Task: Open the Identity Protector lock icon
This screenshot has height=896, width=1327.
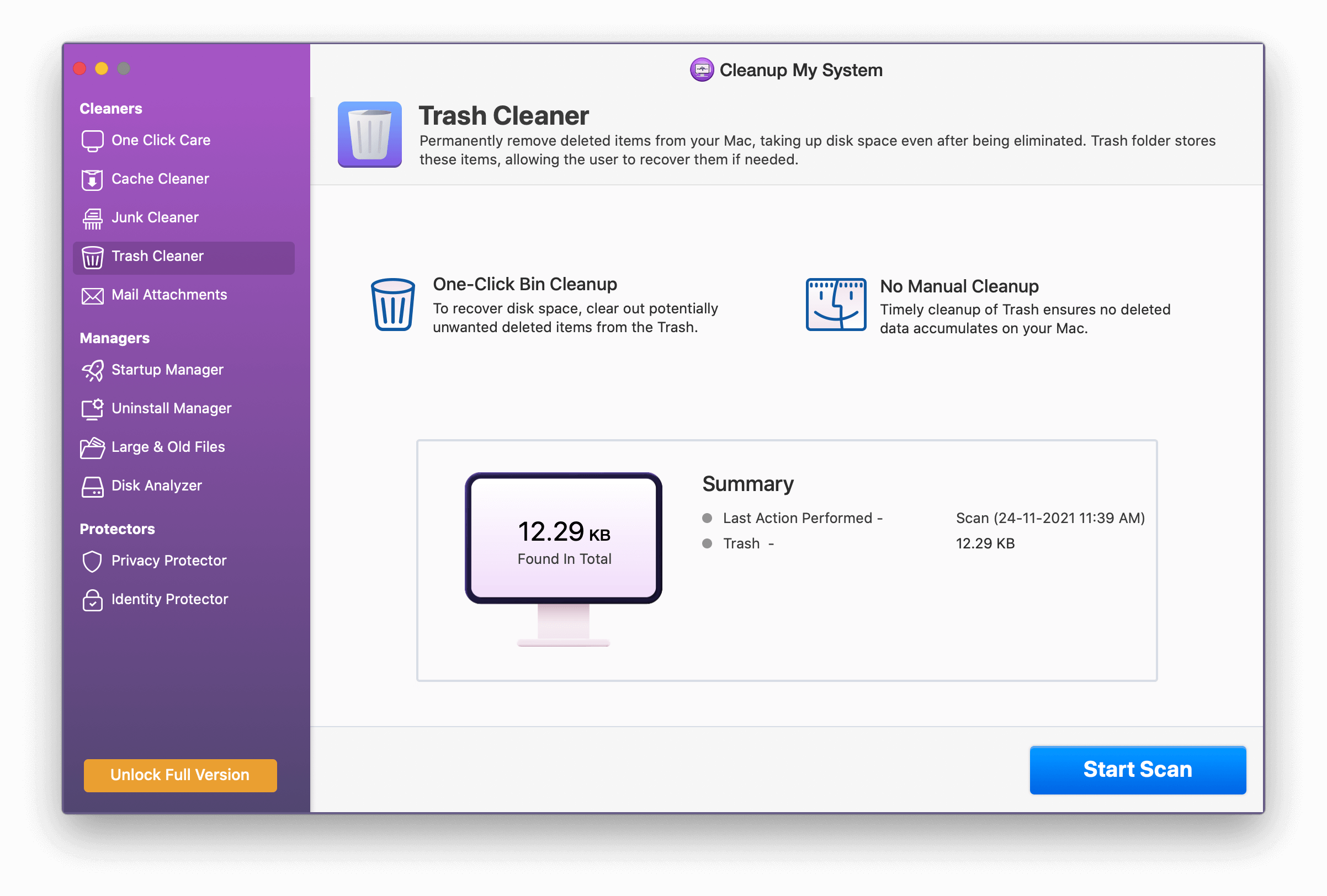Action: pos(92,600)
